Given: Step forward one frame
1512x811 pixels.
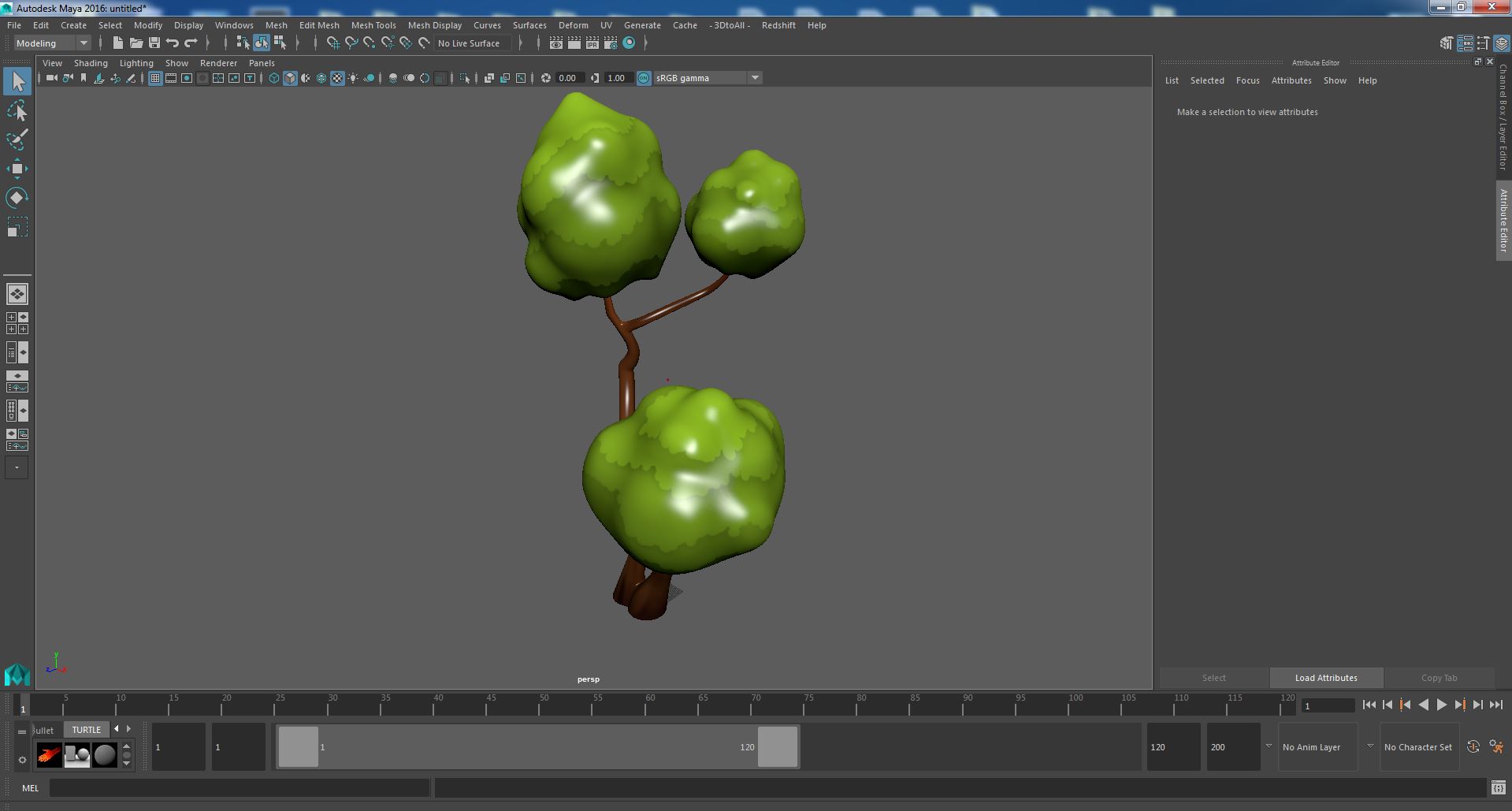Looking at the screenshot, I should pos(1477,705).
